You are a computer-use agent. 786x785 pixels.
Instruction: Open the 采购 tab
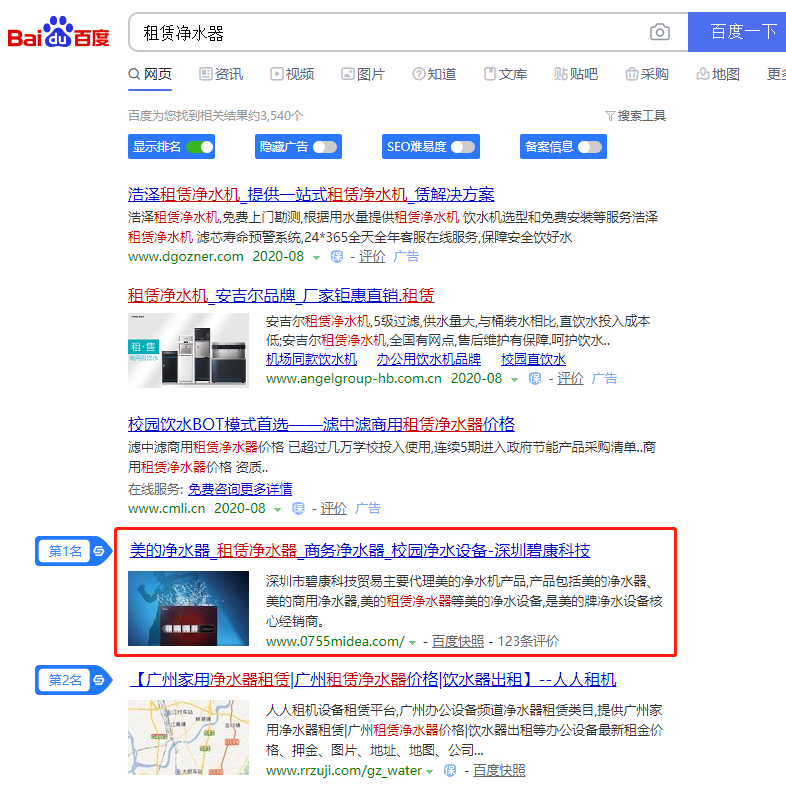(647, 74)
